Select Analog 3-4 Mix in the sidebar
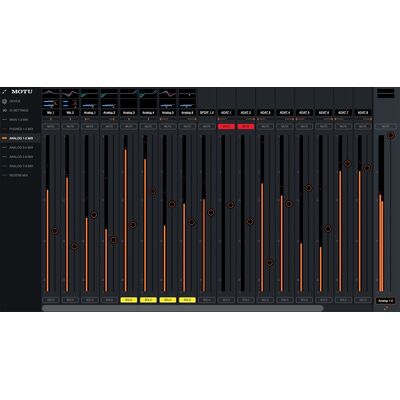The width and height of the screenshot is (400, 400). point(21,147)
